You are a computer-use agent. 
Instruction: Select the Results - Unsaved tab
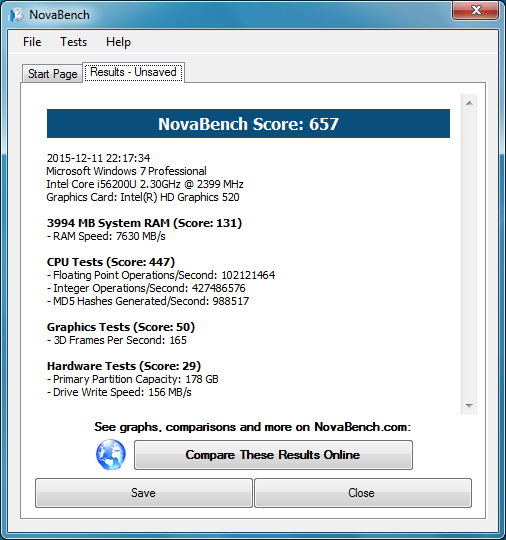[x=133, y=72]
